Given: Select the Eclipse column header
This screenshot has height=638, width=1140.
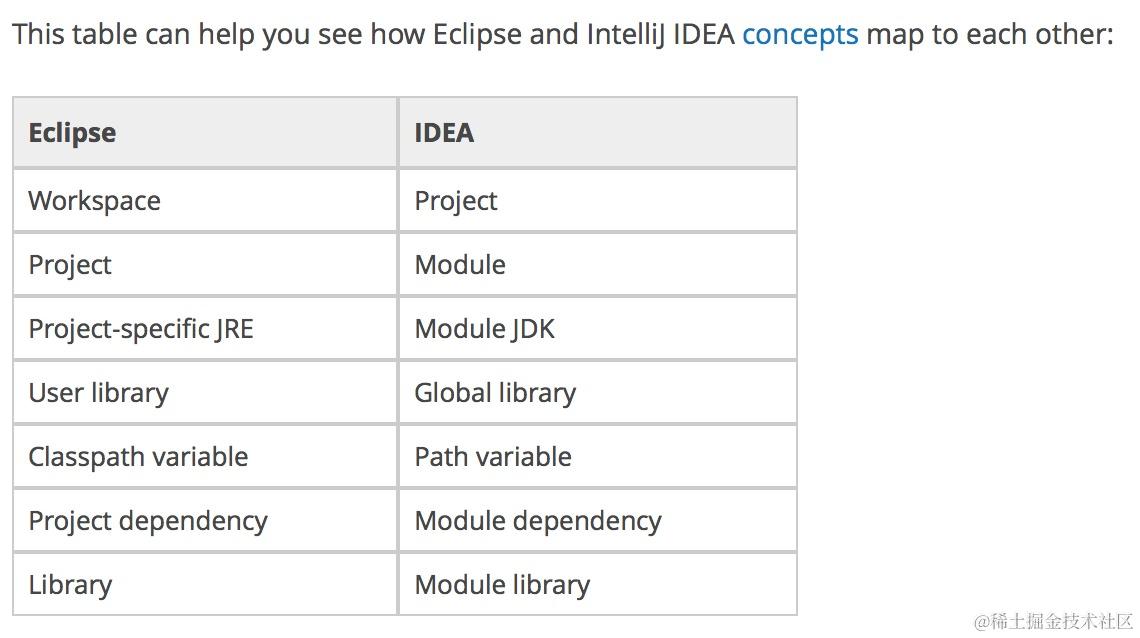Looking at the screenshot, I should [x=205, y=132].
